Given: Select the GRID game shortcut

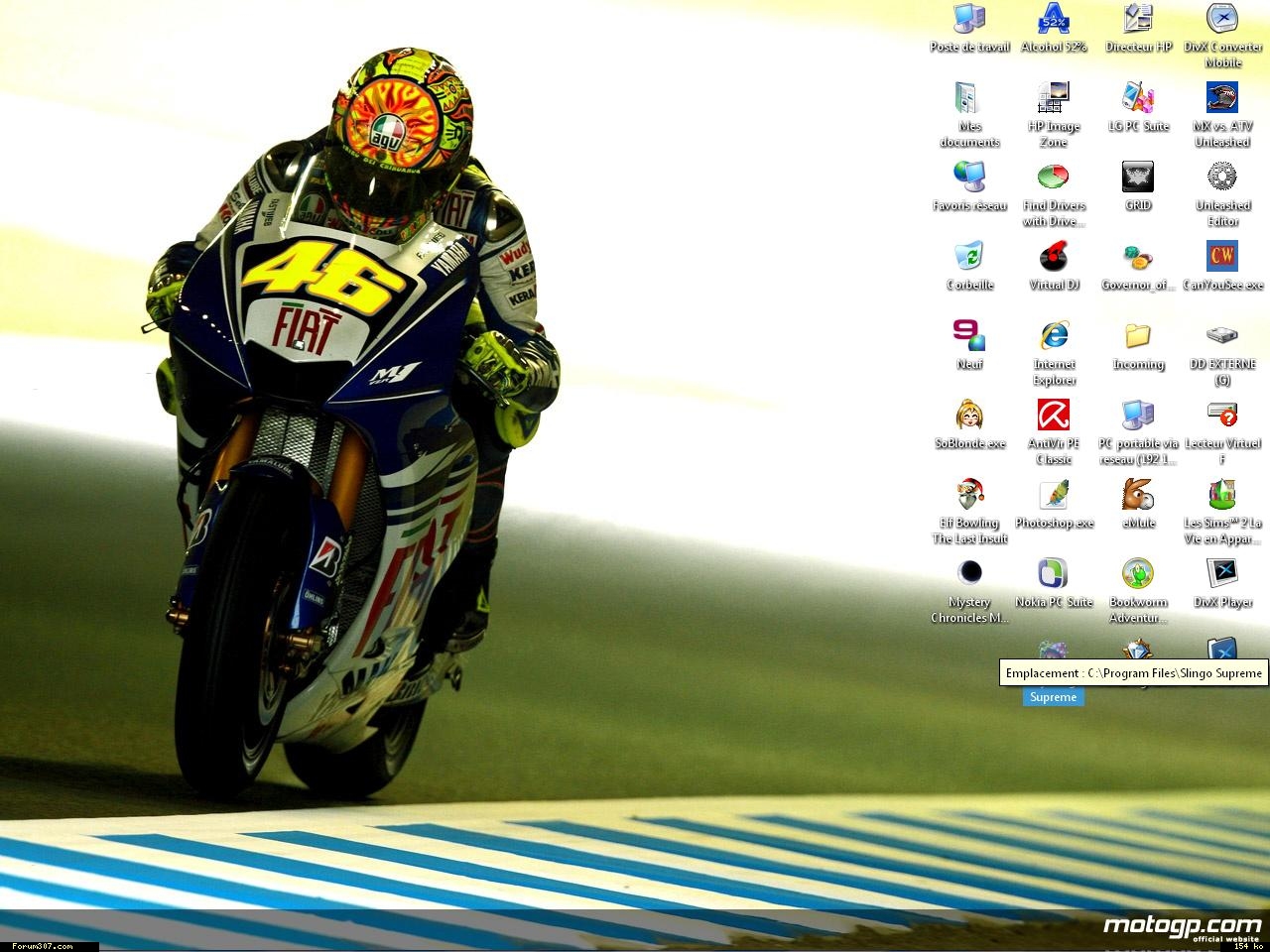Looking at the screenshot, I should click(1138, 178).
